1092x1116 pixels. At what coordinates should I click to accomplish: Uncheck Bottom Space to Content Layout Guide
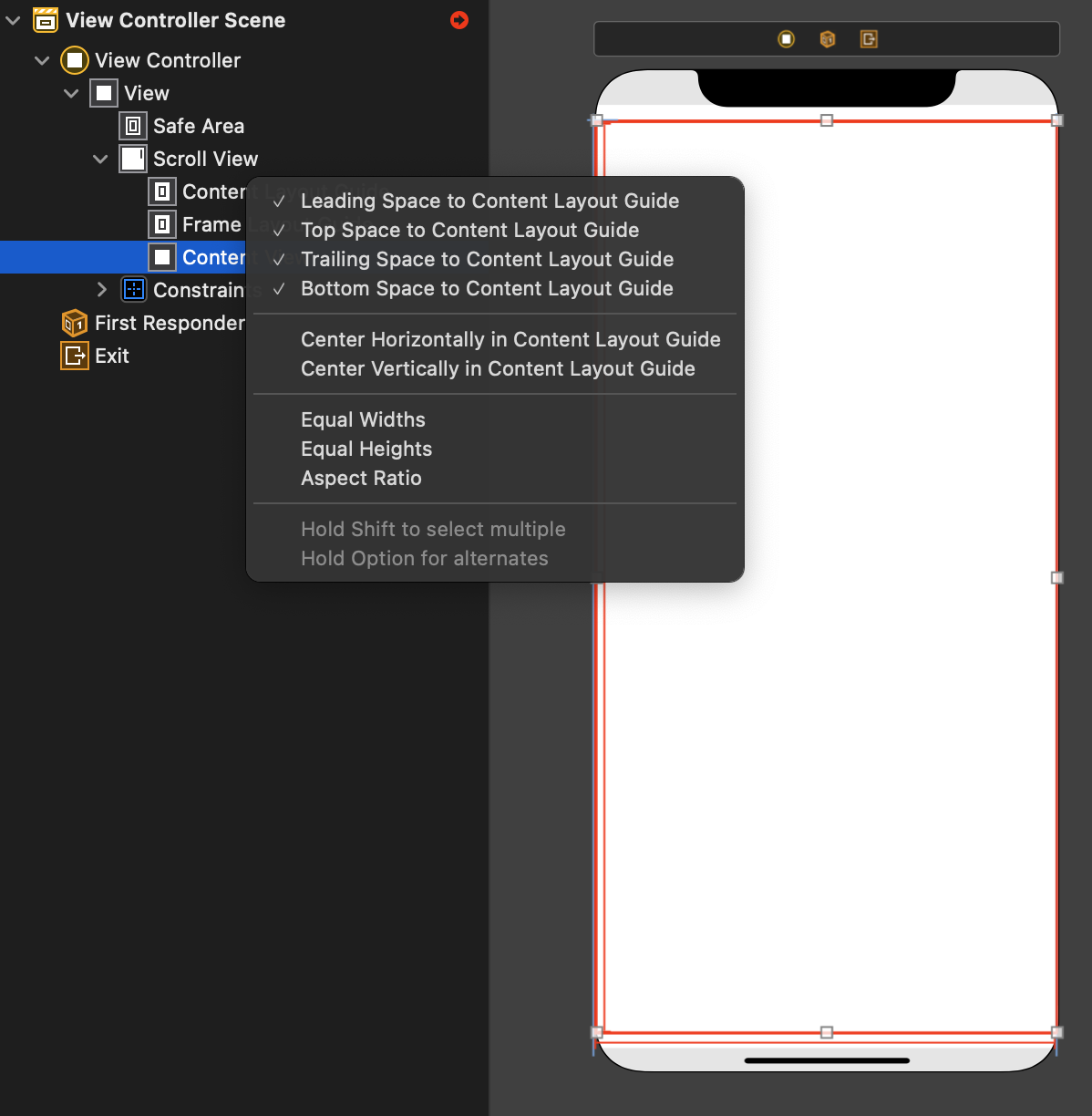tap(495, 288)
